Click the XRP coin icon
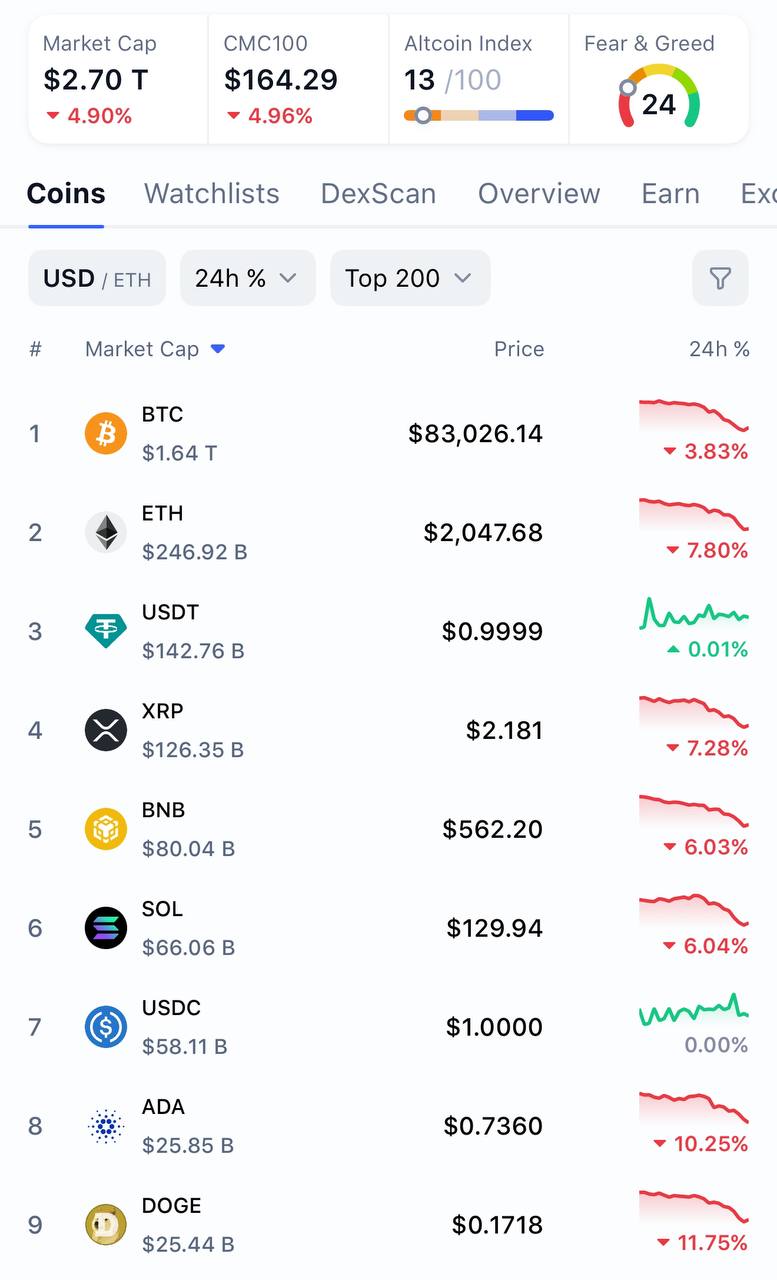The height and width of the screenshot is (1280, 777). pos(105,730)
